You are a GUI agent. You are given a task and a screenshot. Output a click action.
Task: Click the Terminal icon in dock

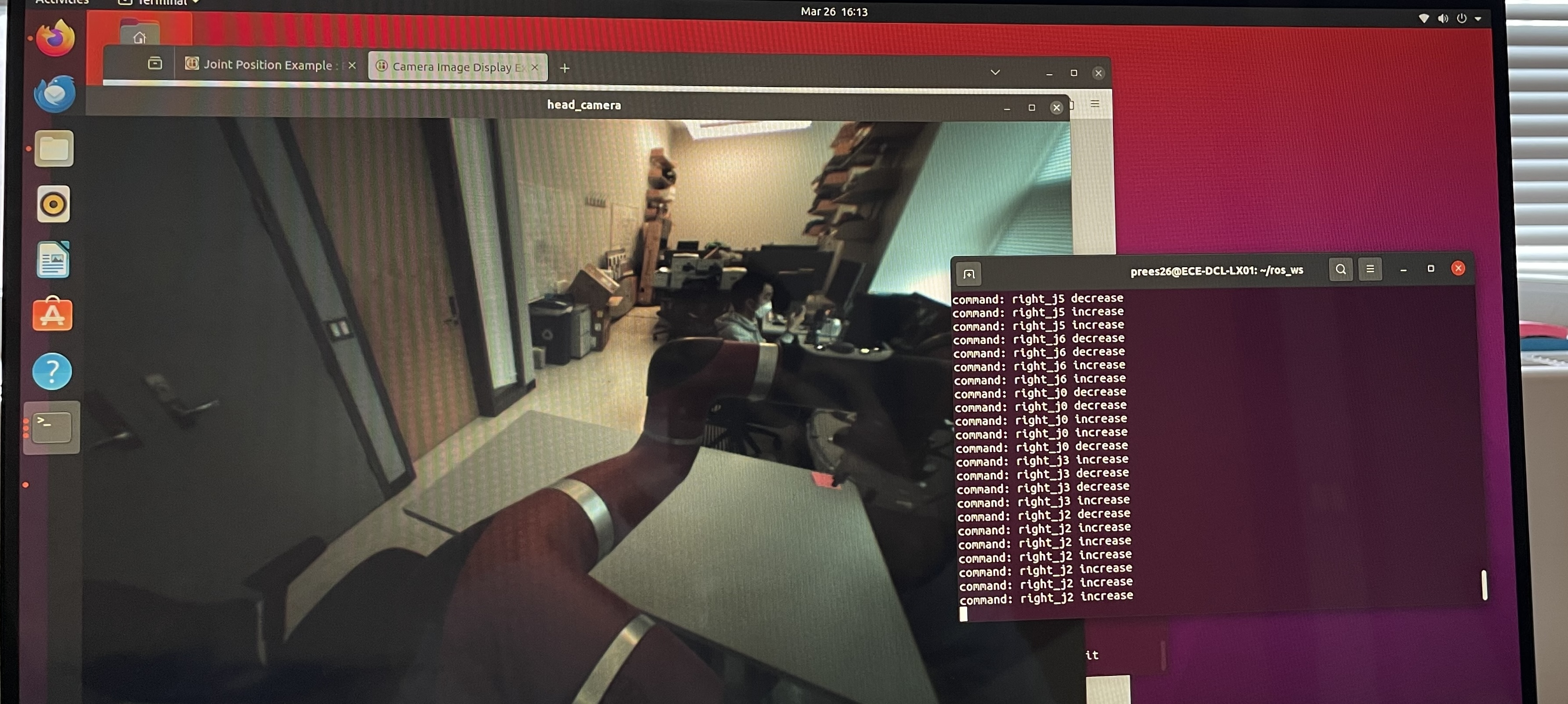[x=52, y=428]
